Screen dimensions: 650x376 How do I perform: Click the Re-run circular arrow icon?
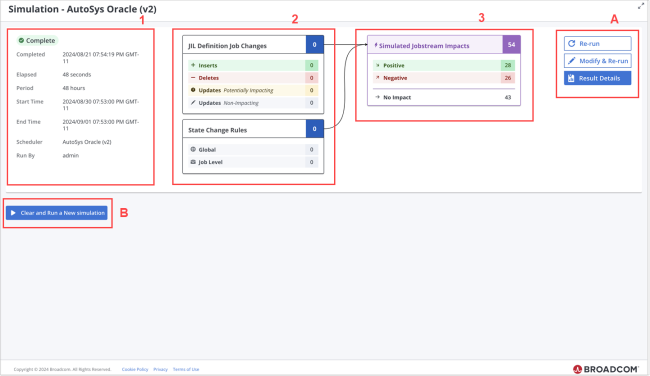pos(572,44)
